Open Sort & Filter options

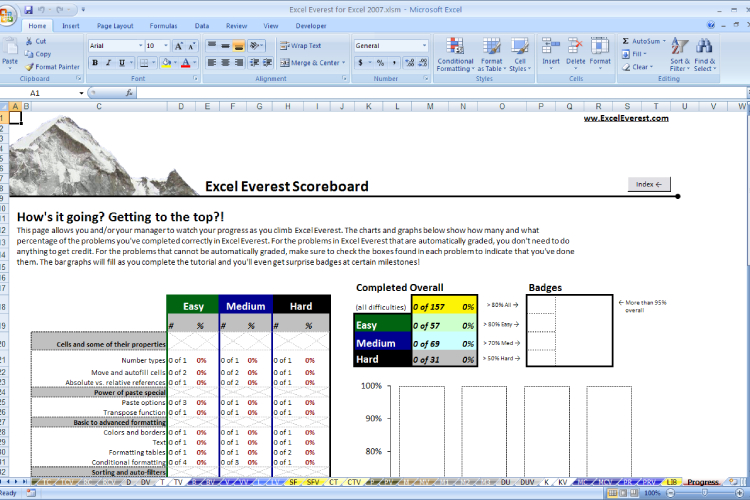(680, 55)
